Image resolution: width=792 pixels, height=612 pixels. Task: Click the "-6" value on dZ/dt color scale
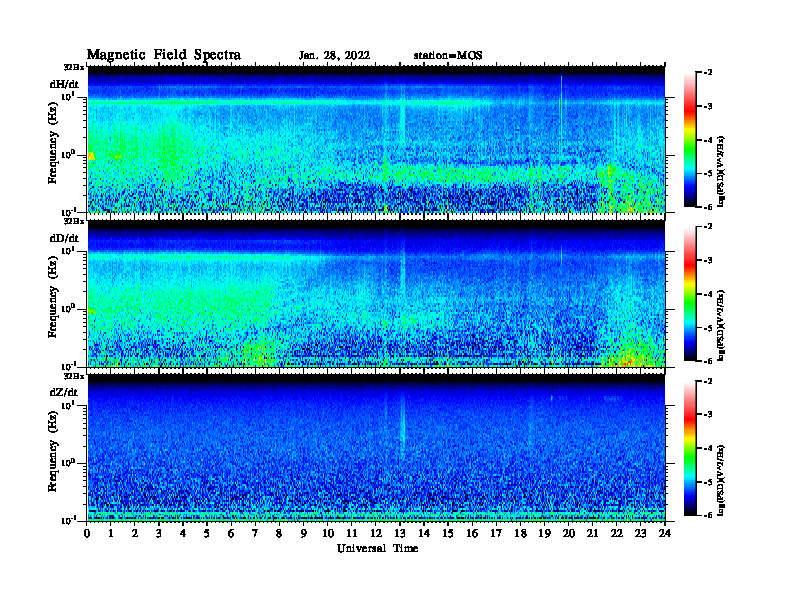coord(708,515)
